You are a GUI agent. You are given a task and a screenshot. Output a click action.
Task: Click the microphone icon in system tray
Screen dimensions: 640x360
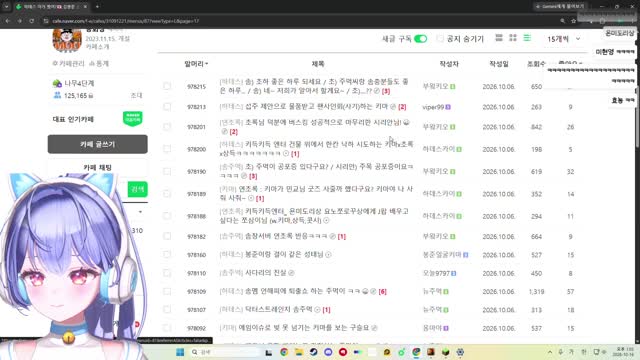click(561, 352)
